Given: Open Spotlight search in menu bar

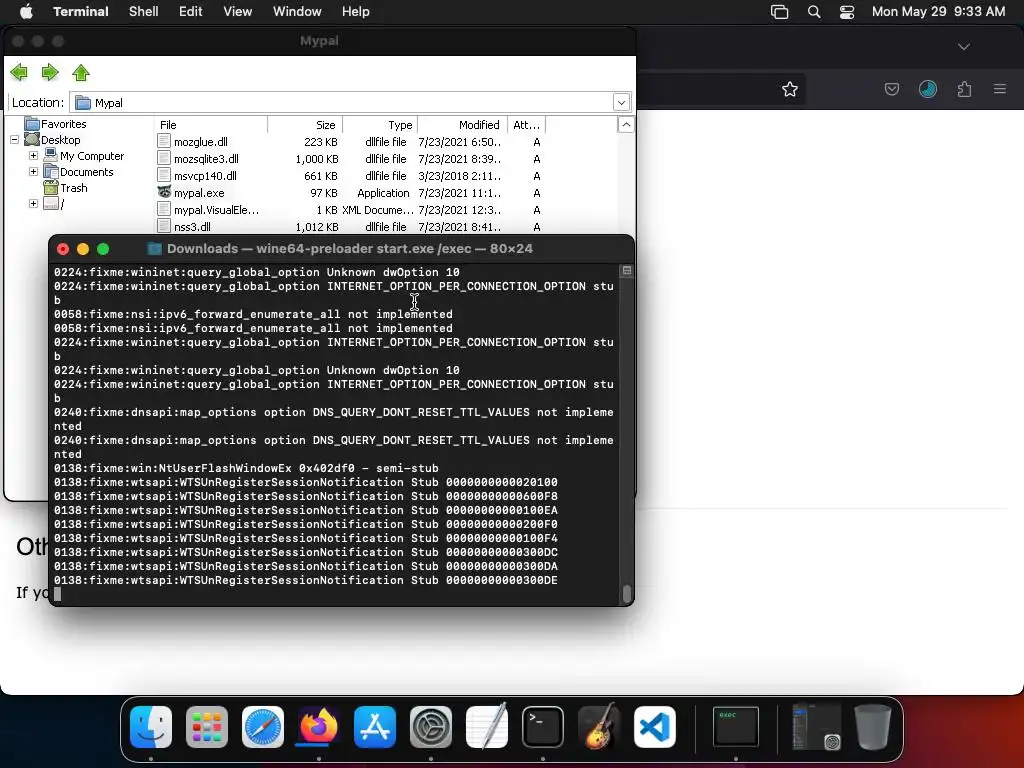Looking at the screenshot, I should (x=814, y=12).
